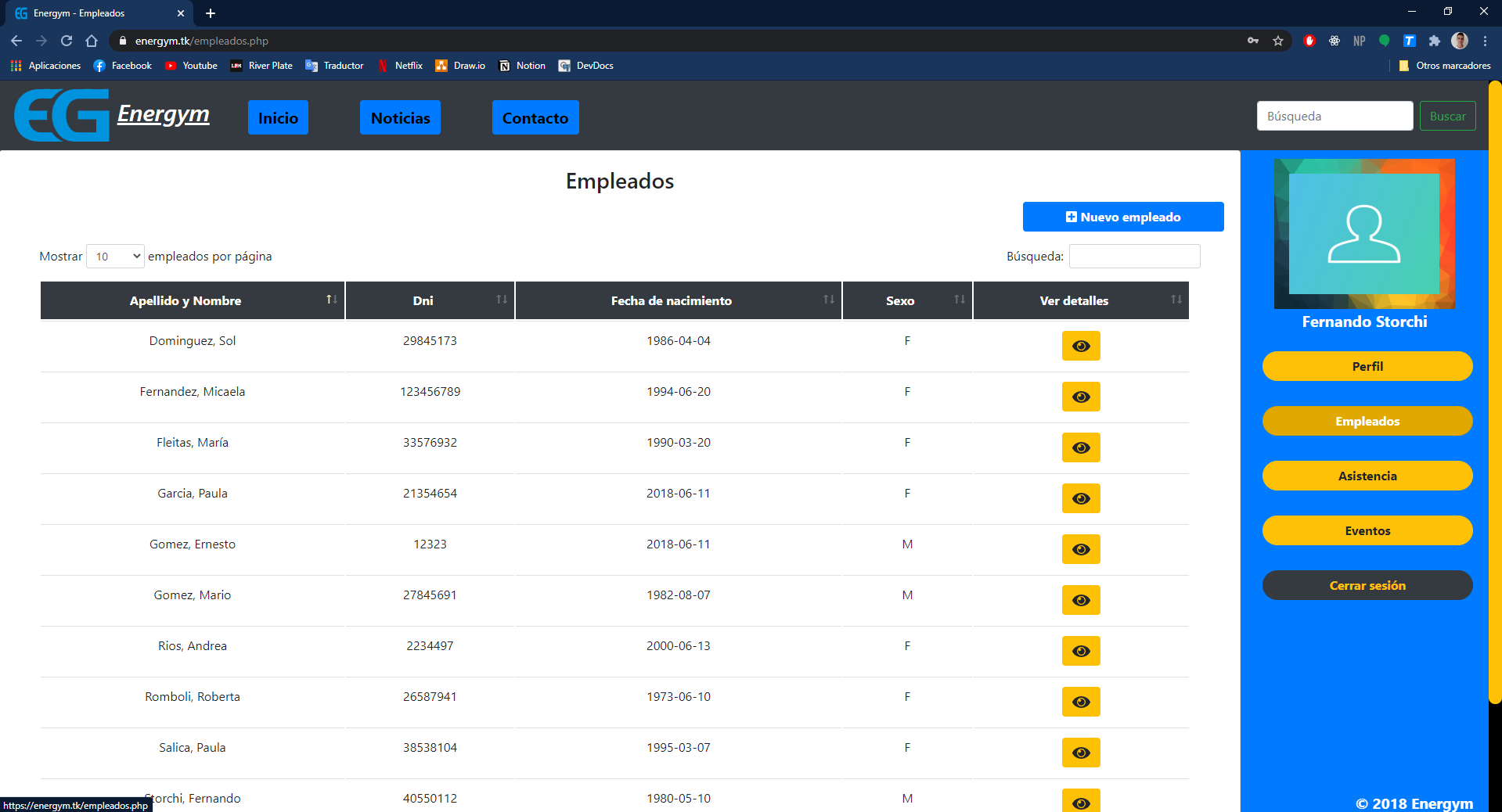The image size is (1502, 812).
Task: Click the Fernando Storchi user name
Action: [1364, 322]
